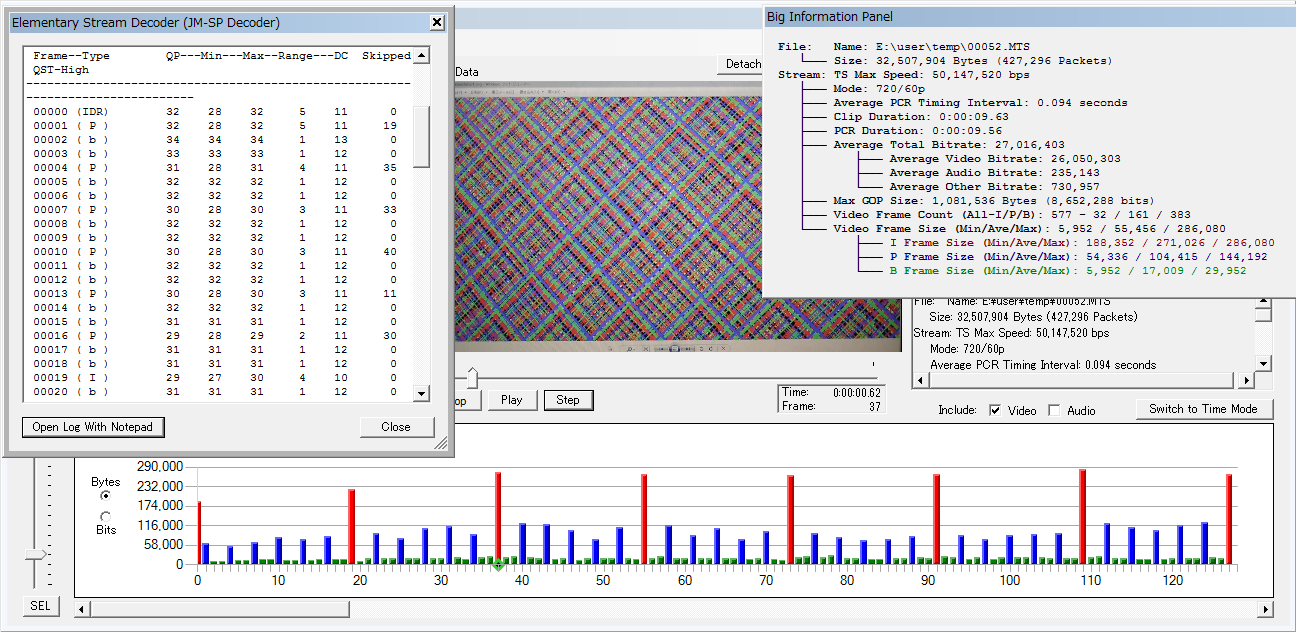
Task: Enable the Audio include checkbox
Action: (1054, 410)
